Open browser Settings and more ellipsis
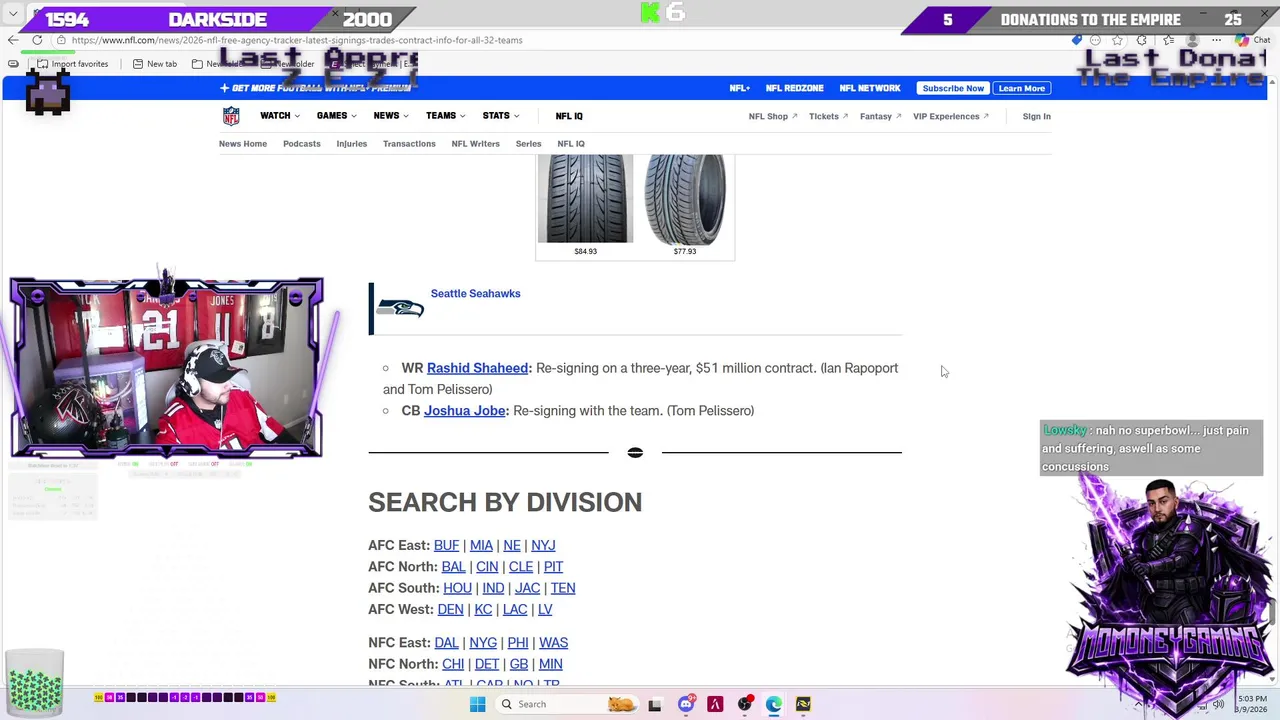The image size is (1280, 720). [1217, 40]
